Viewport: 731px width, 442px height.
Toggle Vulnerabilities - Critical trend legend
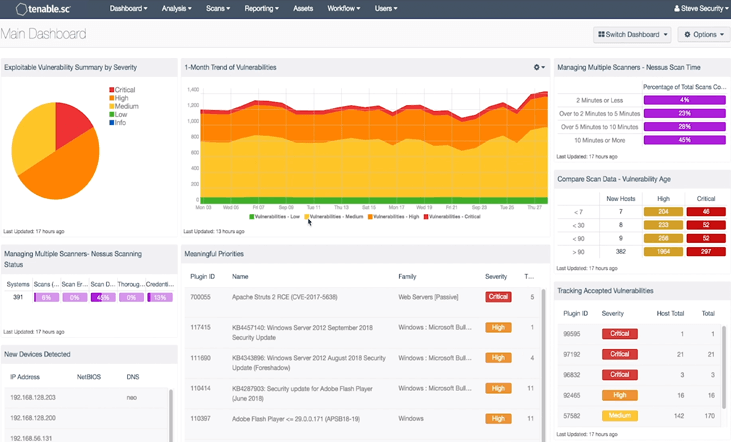coord(452,216)
